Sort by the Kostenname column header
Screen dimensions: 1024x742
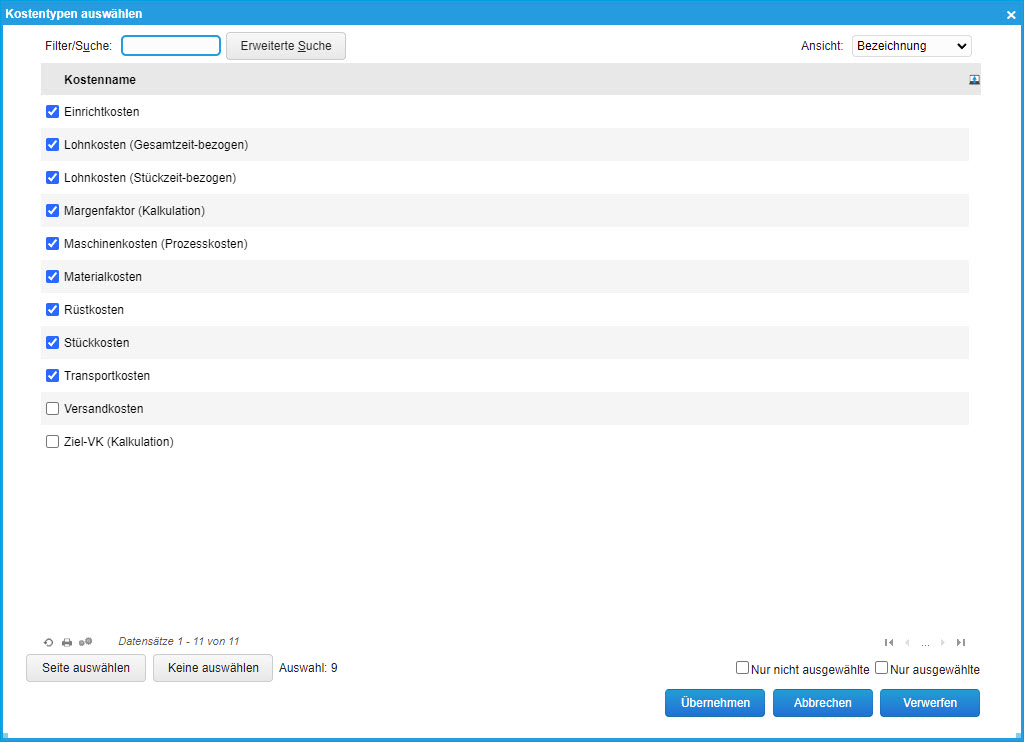click(x=100, y=80)
